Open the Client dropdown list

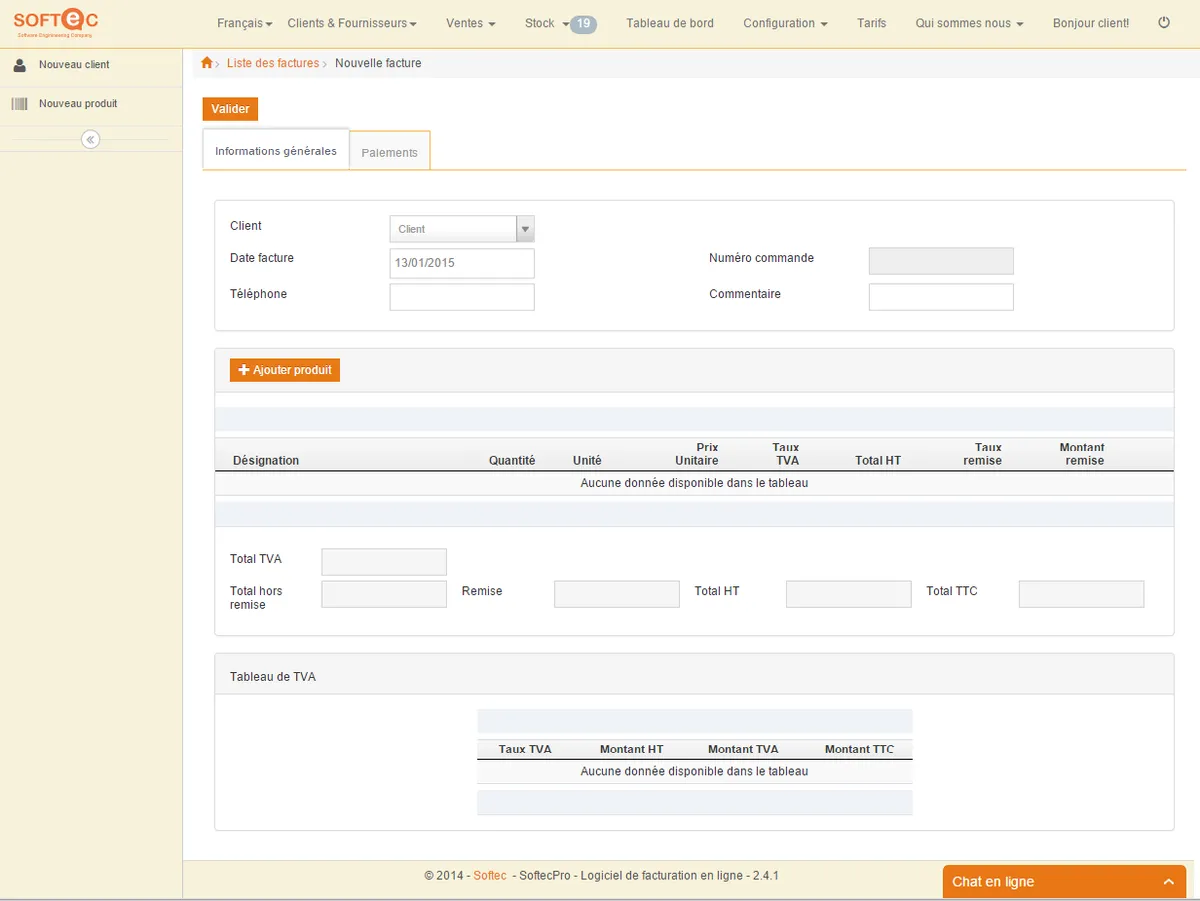point(525,229)
